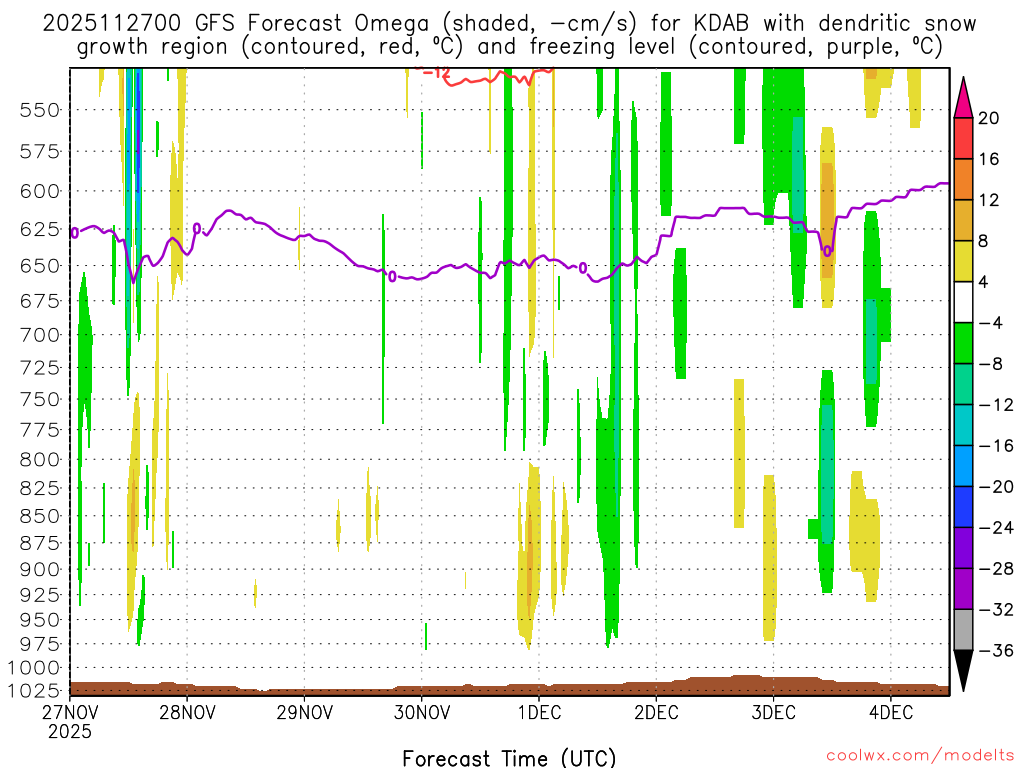Click the 600 pressure level label
Image resolution: width=1024 pixels, height=768 pixels.
coord(39,191)
